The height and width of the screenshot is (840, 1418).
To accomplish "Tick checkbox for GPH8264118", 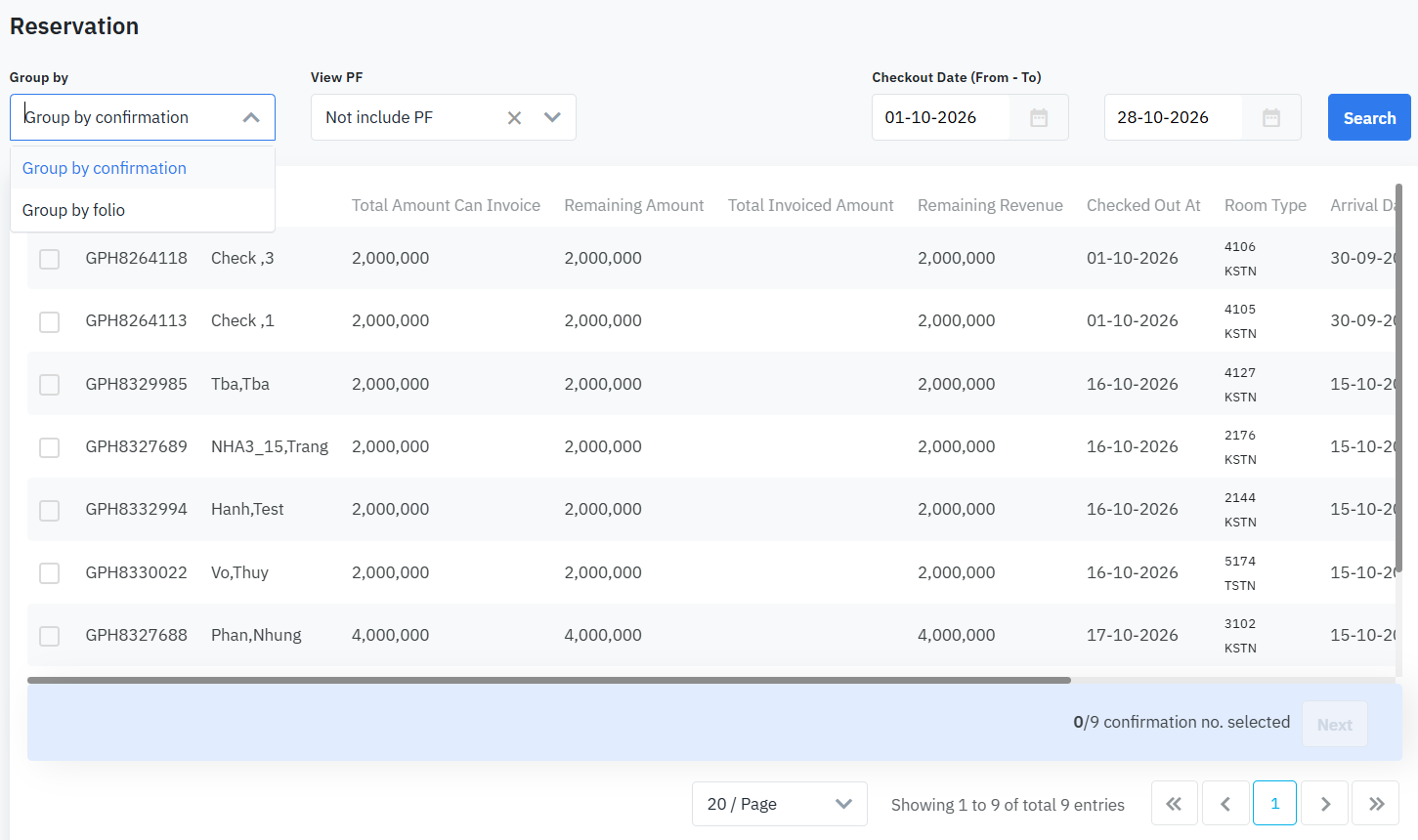I will tap(49, 259).
